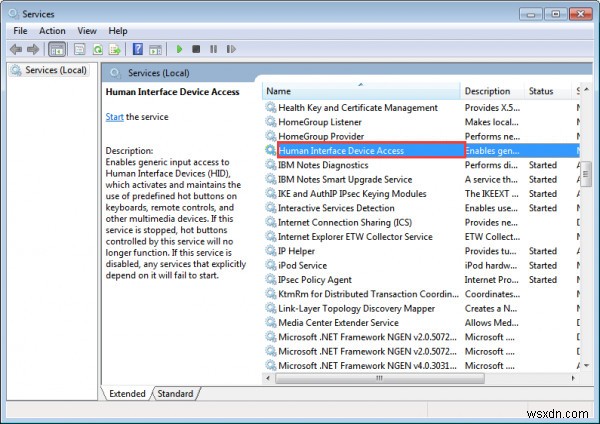This screenshot has width=600, height=424.
Task: Click 'ETW Collect...' description cell
Action: 492,236
